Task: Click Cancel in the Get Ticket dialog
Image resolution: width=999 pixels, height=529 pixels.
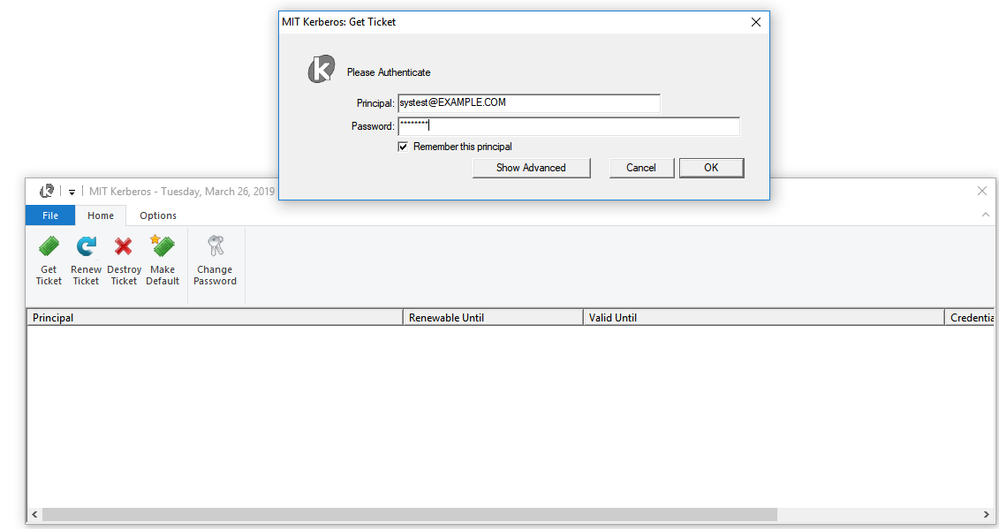Action: (x=641, y=168)
